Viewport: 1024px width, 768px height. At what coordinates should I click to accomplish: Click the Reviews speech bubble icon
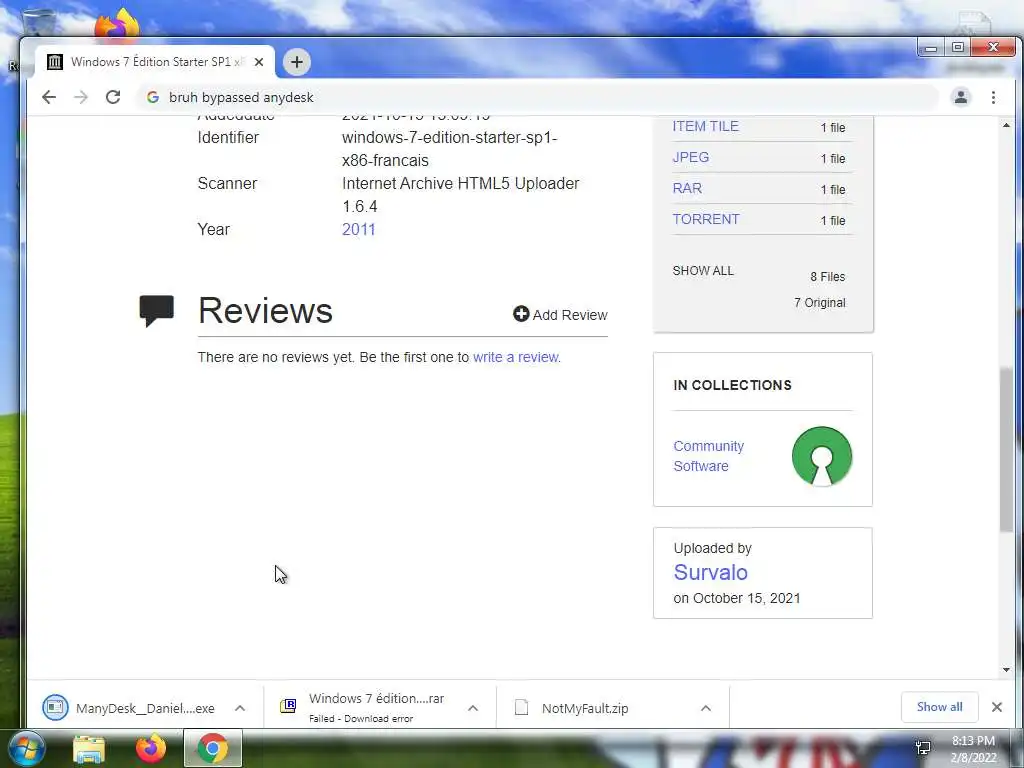(157, 310)
